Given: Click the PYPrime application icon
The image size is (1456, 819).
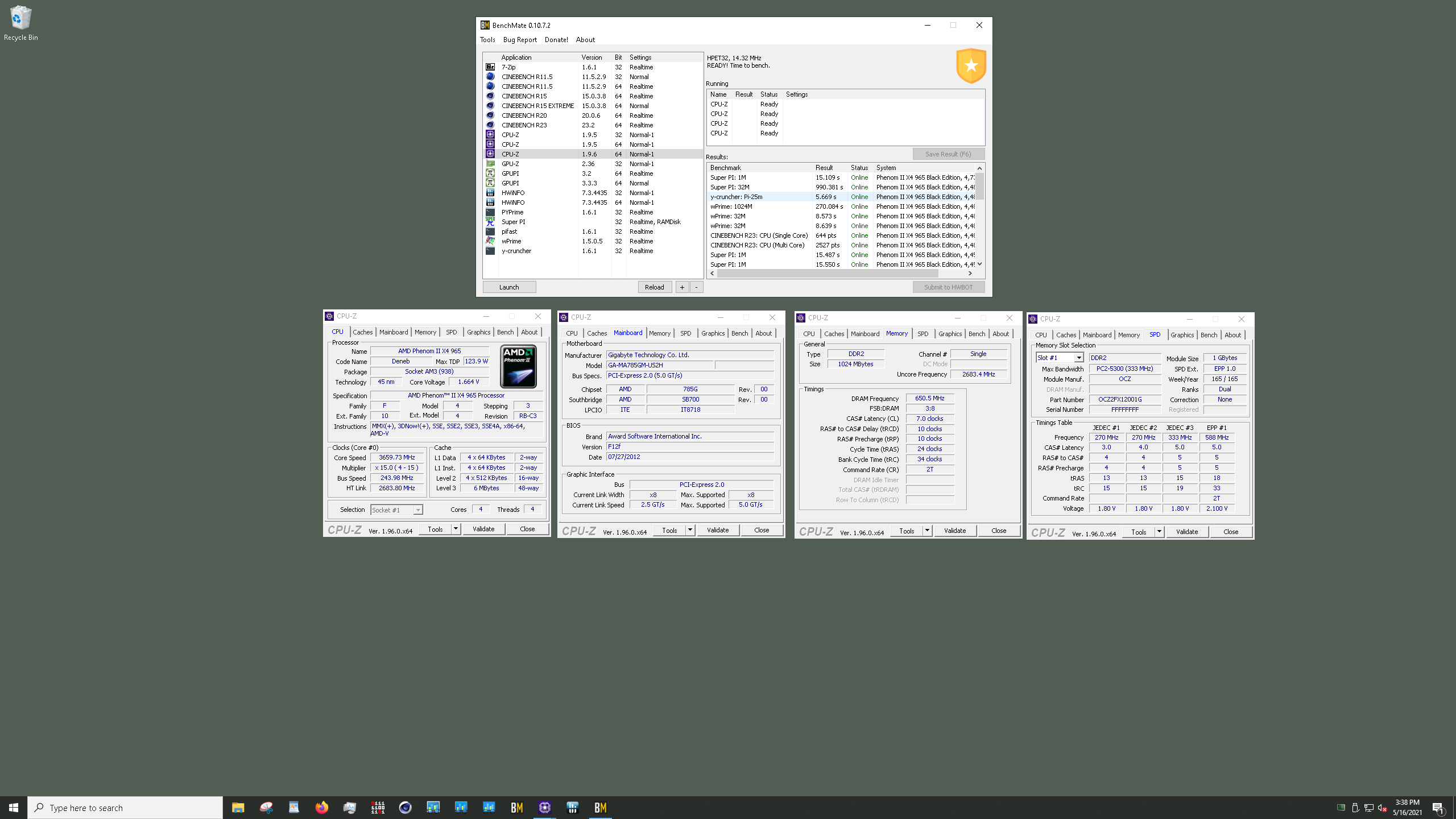Looking at the screenshot, I should point(490,212).
